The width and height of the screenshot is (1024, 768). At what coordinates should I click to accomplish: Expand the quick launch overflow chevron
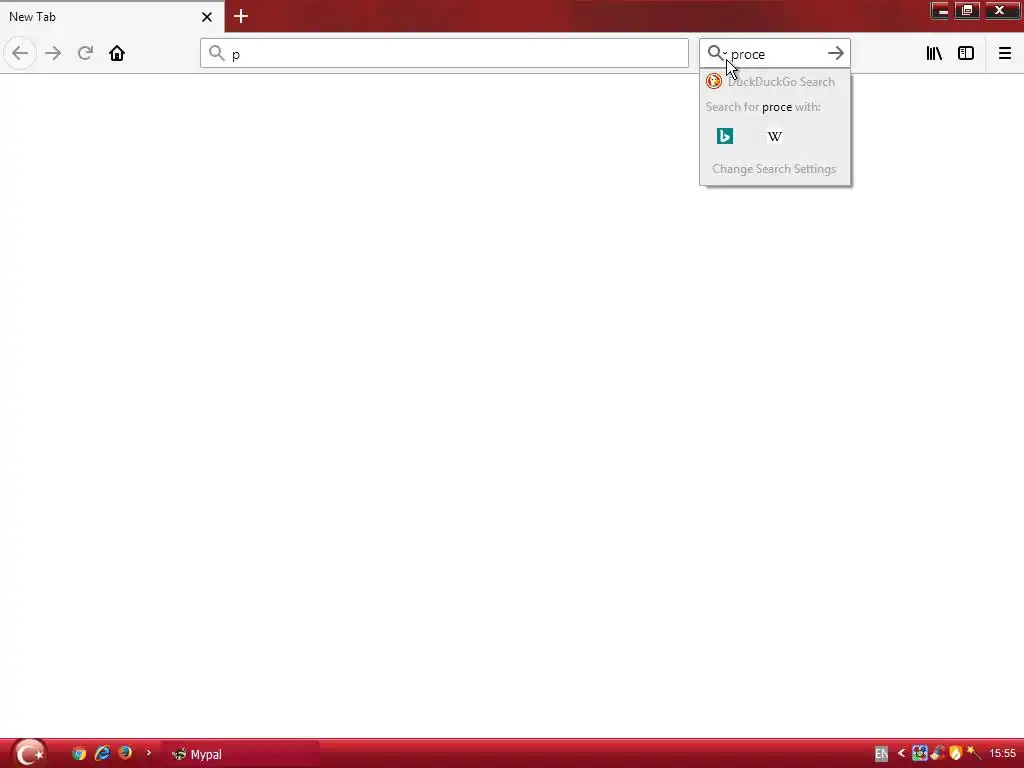click(149, 753)
